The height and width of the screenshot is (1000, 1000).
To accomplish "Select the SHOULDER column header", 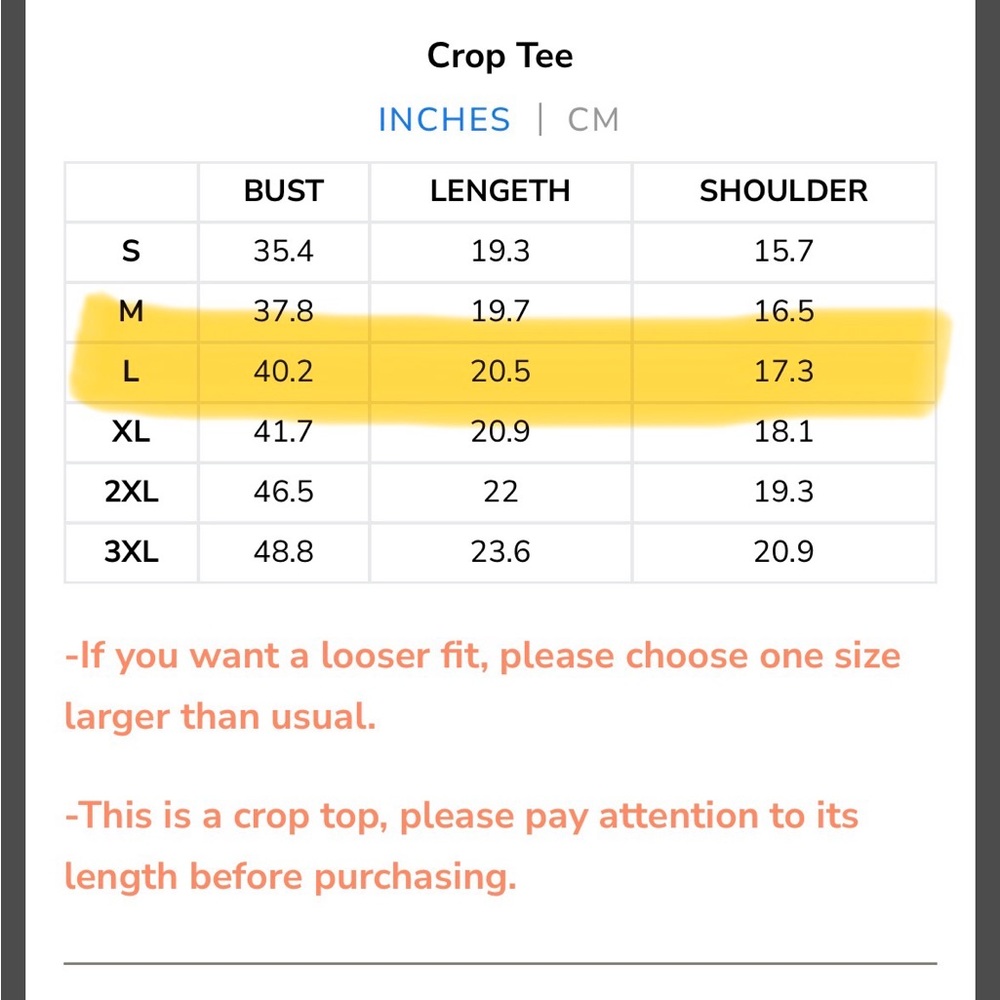I will tap(784, 191).
